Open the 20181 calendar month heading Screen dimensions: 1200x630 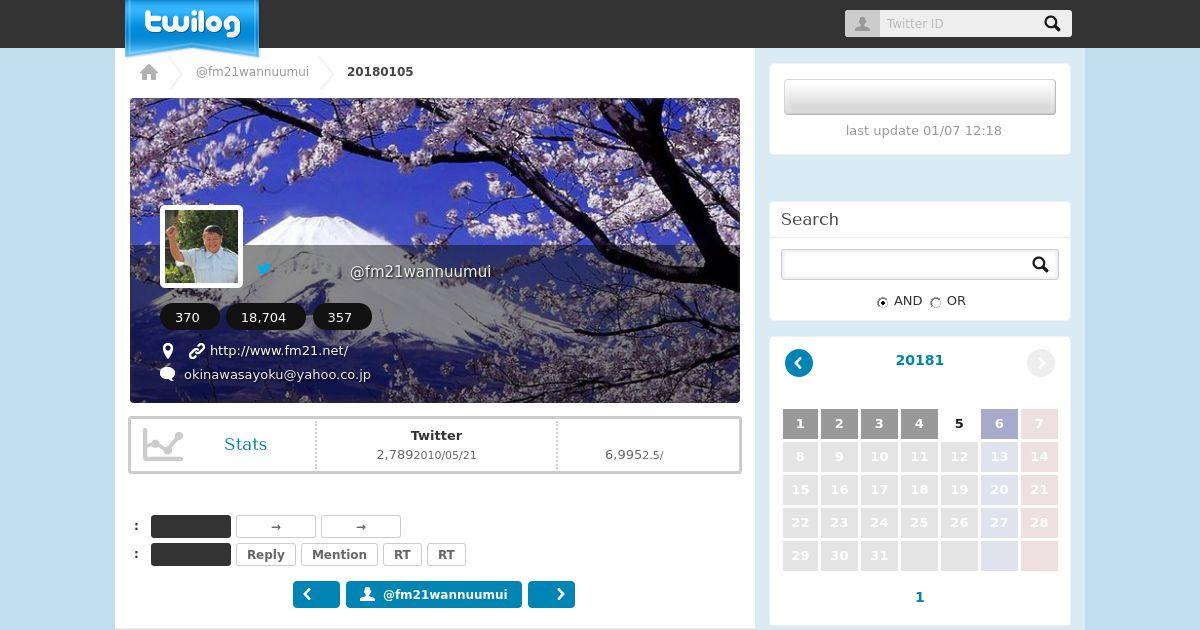[920, 360]
